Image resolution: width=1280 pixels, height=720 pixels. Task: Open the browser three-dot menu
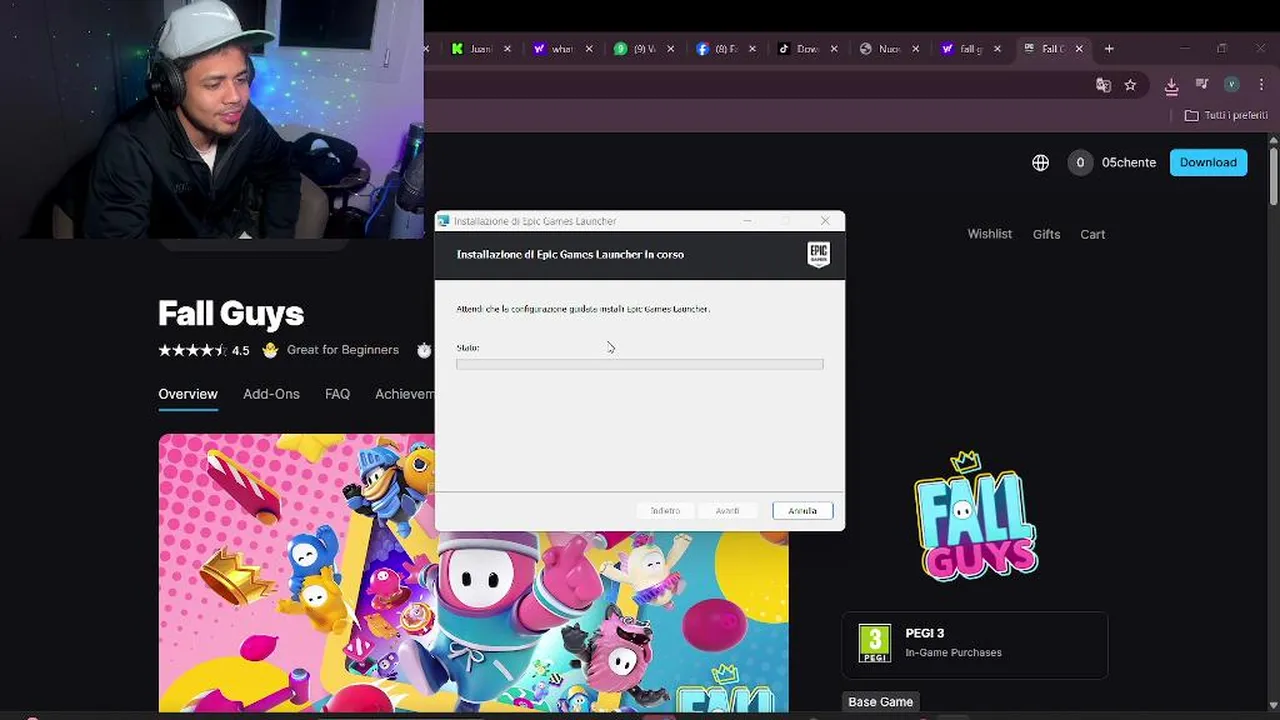[x=1261, y=85]
